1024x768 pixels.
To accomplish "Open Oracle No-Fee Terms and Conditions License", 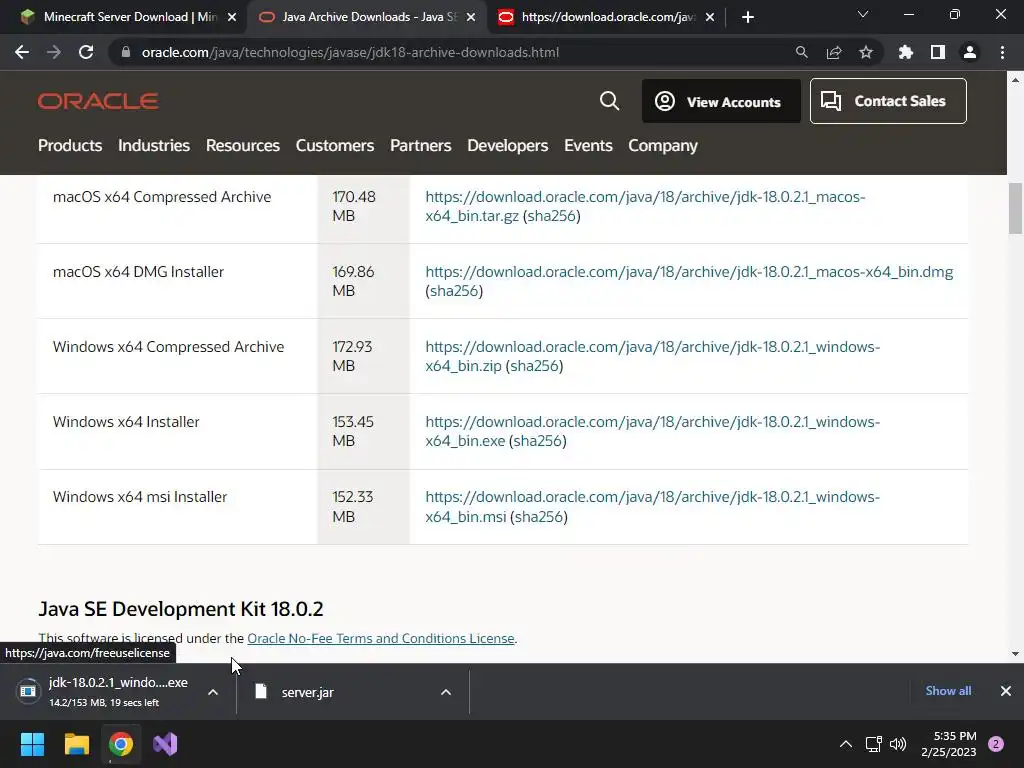I will pyautogui.click(x=381, y=639).
